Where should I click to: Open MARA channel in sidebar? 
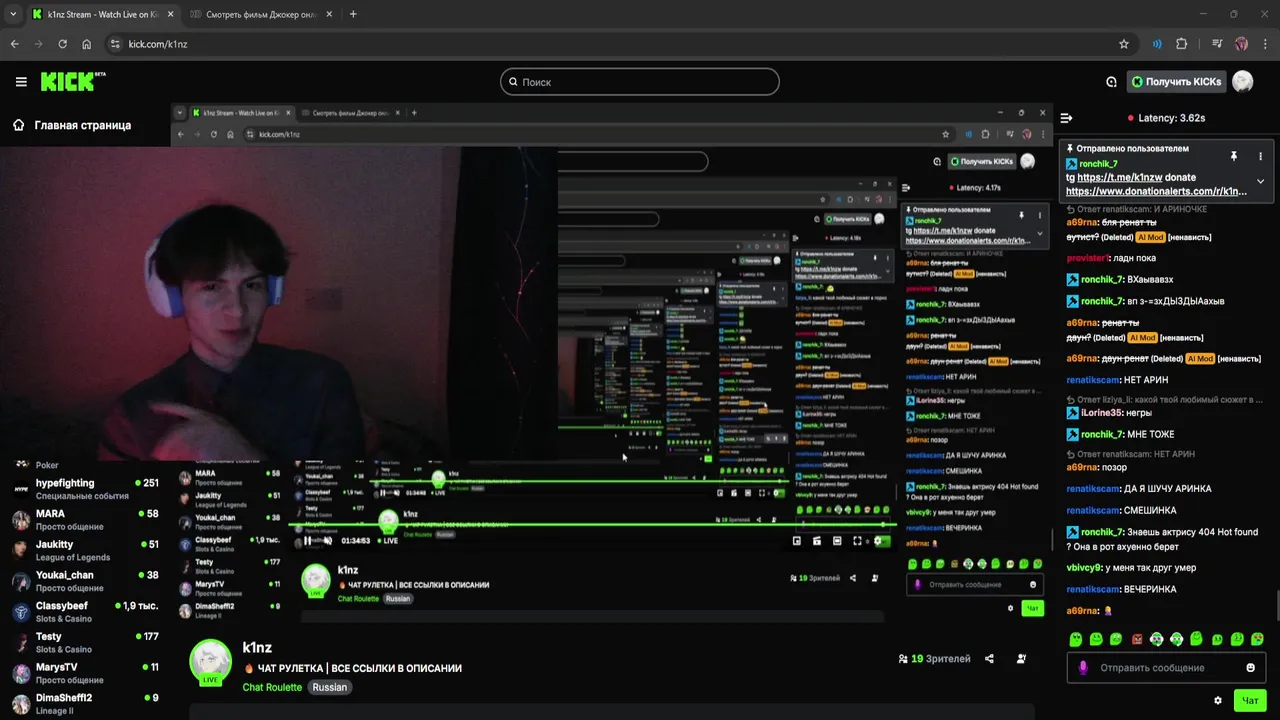84,519
